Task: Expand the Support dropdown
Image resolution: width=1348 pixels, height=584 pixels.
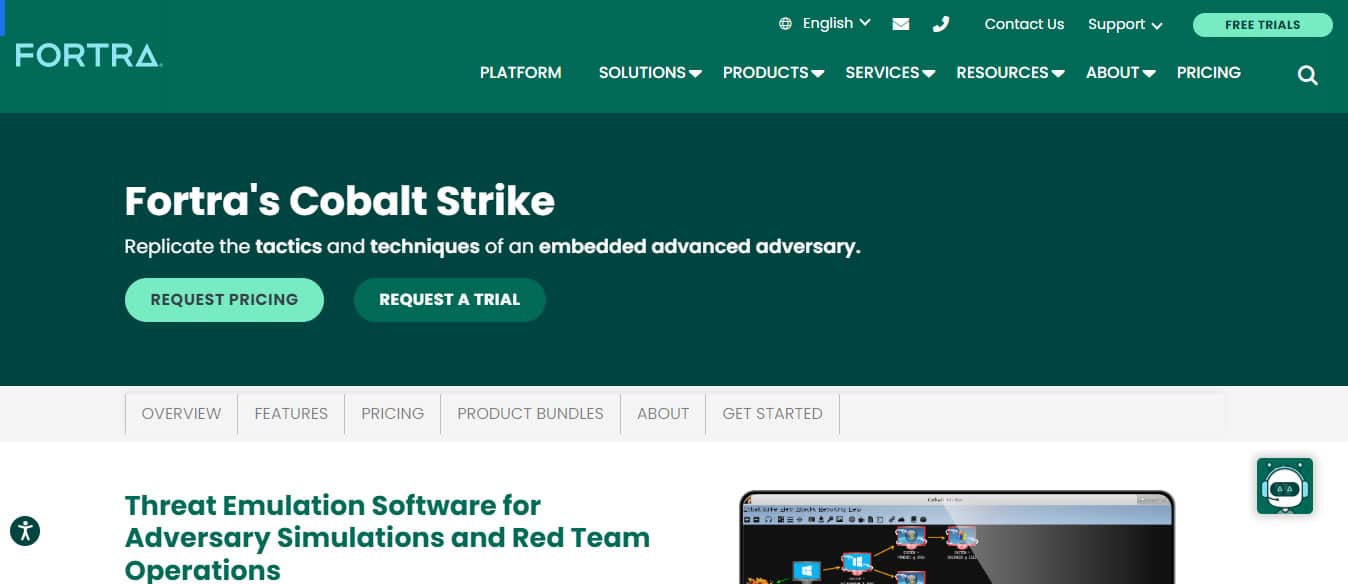Action: (1125, 24)
